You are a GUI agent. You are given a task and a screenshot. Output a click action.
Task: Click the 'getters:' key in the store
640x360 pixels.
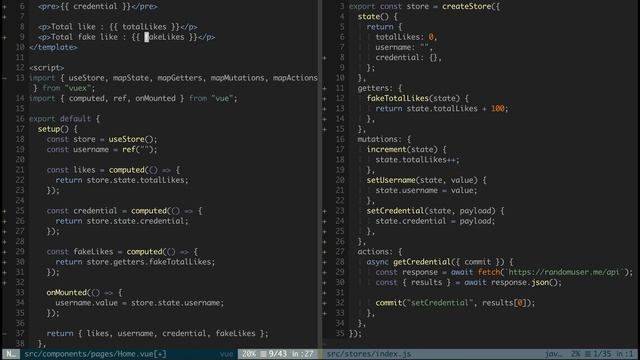click(x=376, y=88)
